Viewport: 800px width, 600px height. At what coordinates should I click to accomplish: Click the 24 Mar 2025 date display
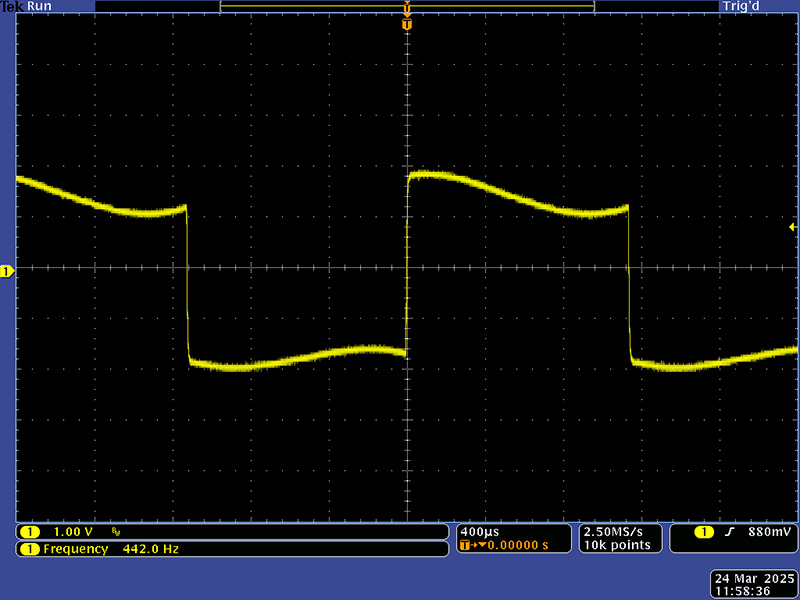tap(753, 579)
